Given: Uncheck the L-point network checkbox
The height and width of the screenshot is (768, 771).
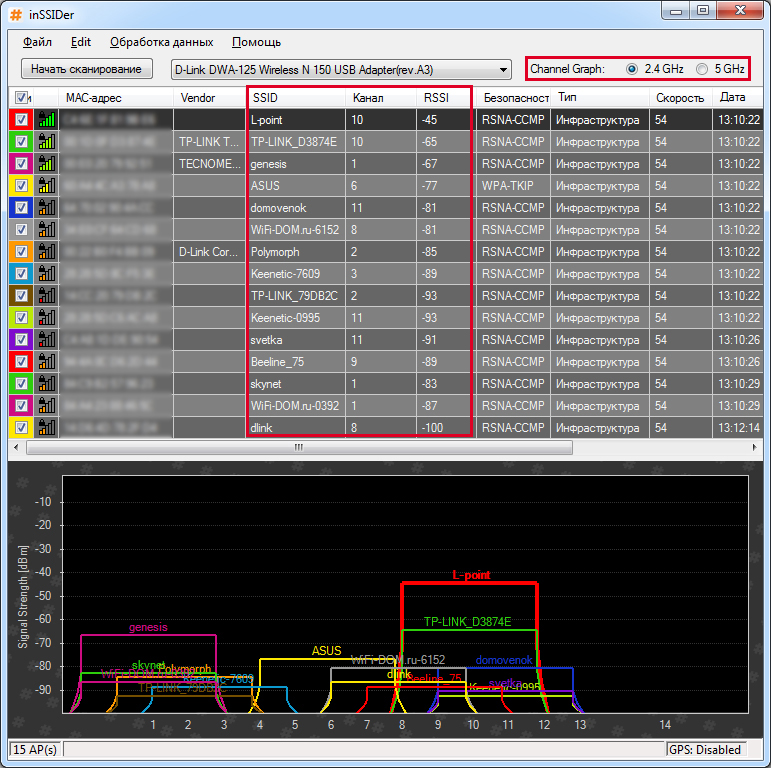Looking at the screenshot, I should (x=21, y=119).
